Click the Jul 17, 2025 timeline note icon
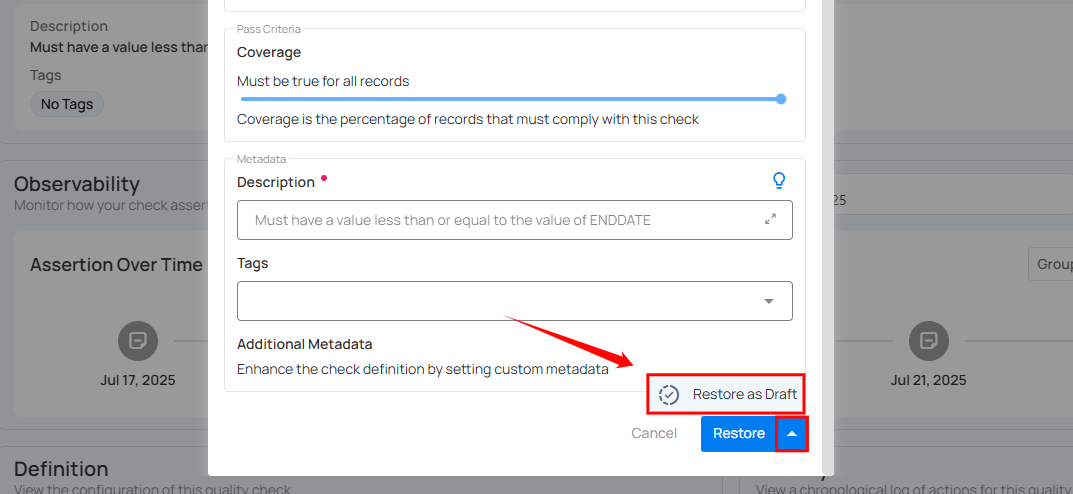 point(138,341)
